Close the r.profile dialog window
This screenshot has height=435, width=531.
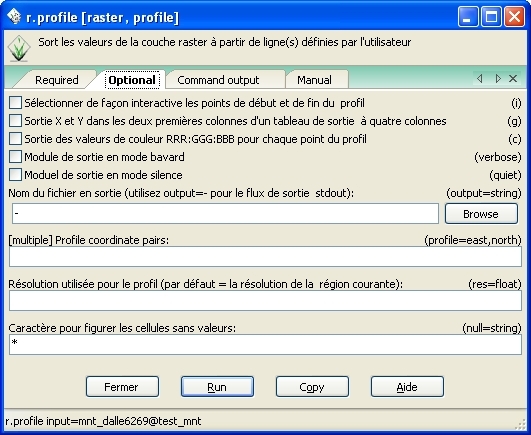[x=514, y=17]
